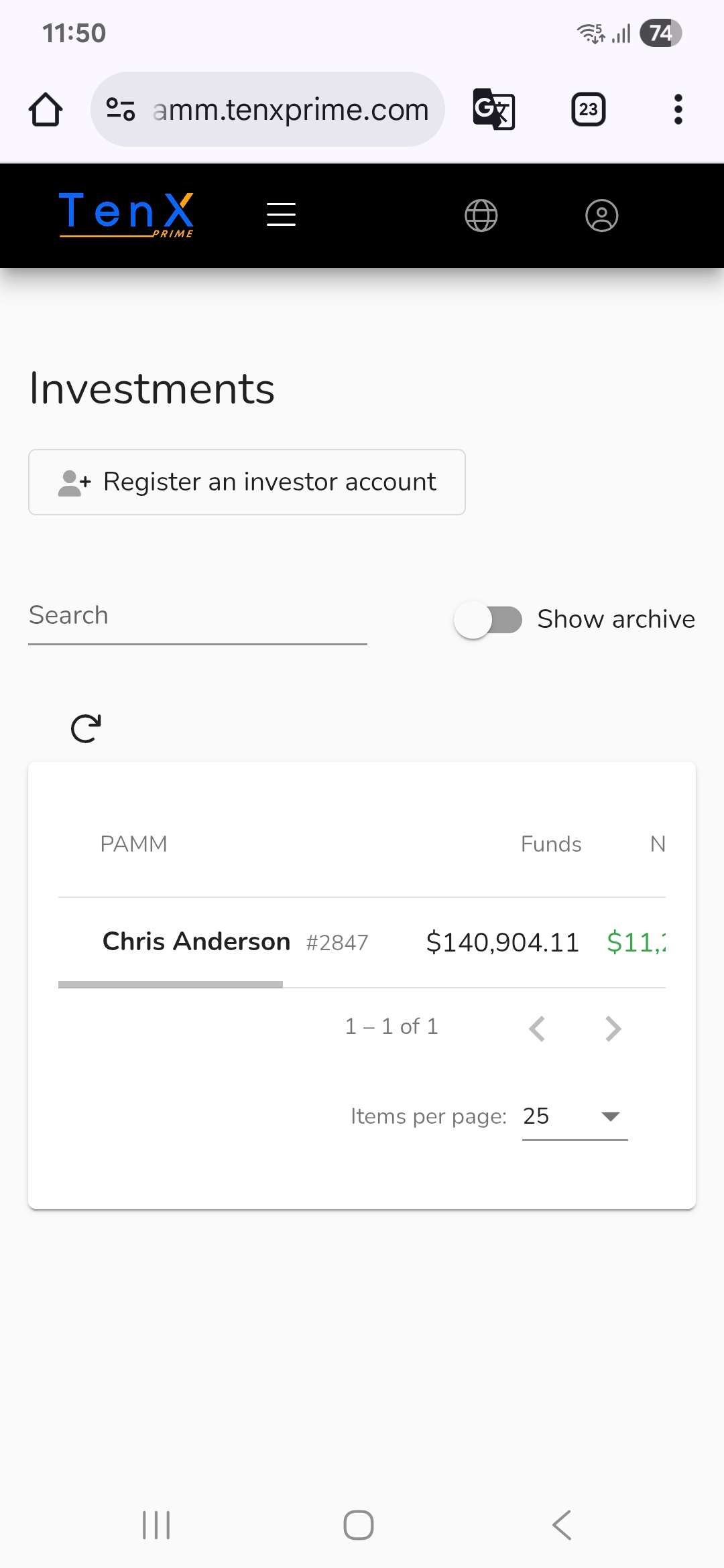This screenshot has width=724, height=1568.
Task: Open the browser tab switcher showing 23
Action: click(x=588, y=109)
